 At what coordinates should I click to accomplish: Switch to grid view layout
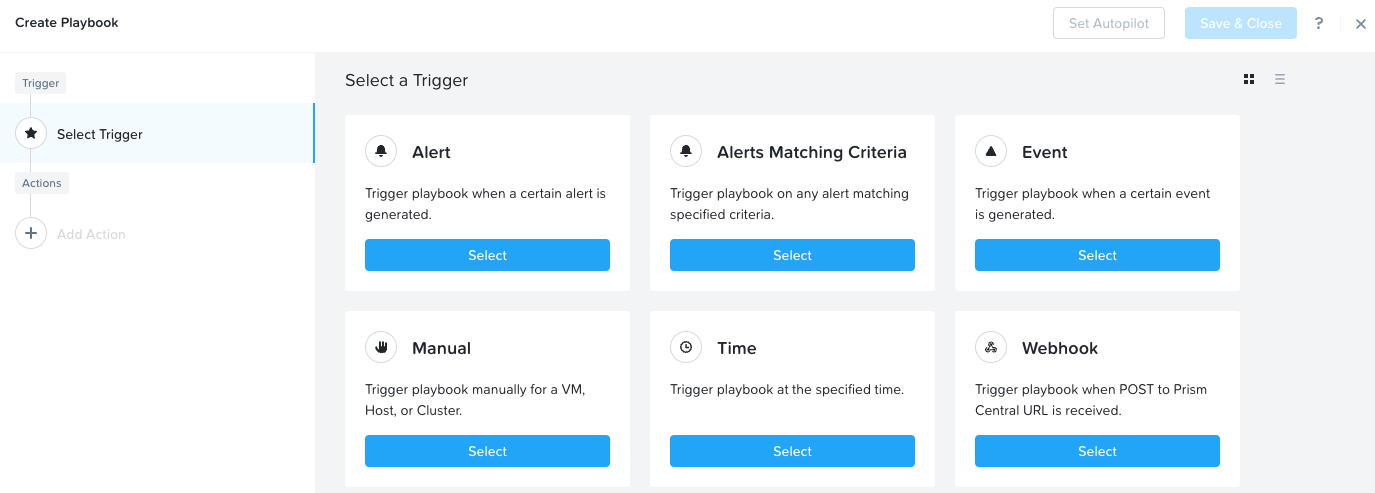coord(1249,79)
